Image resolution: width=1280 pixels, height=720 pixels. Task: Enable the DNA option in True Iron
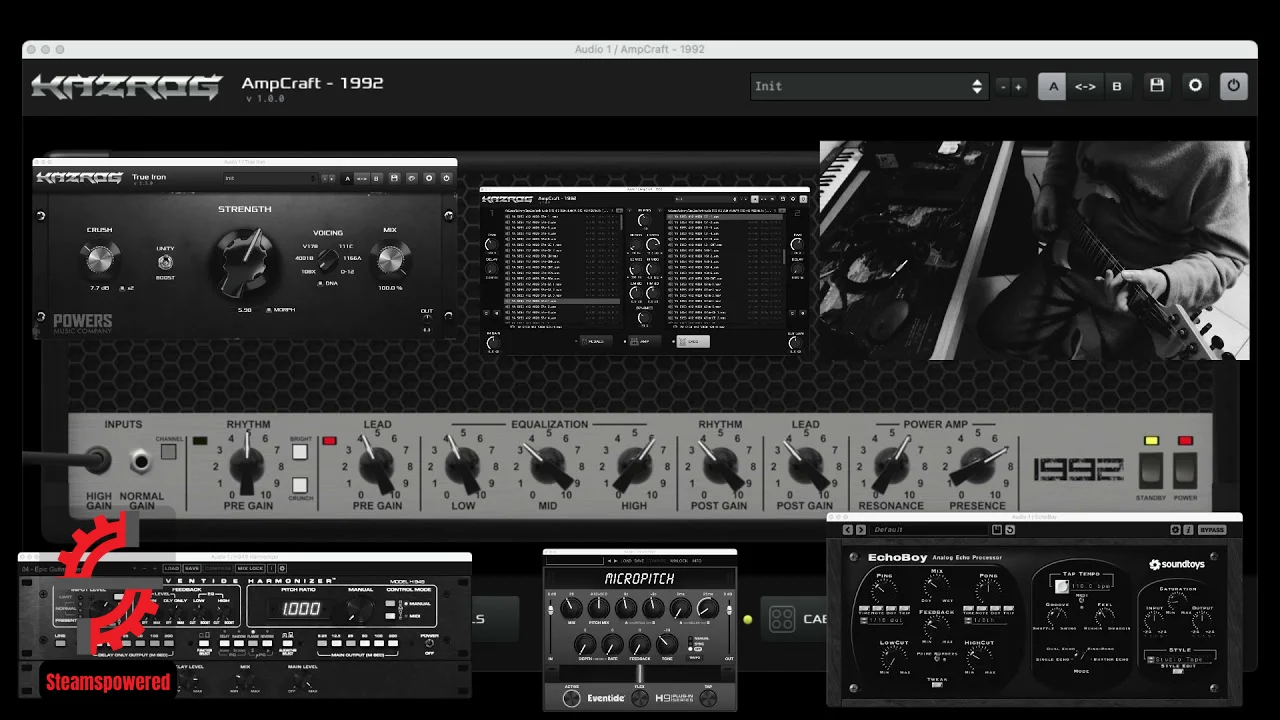point(320,283)
